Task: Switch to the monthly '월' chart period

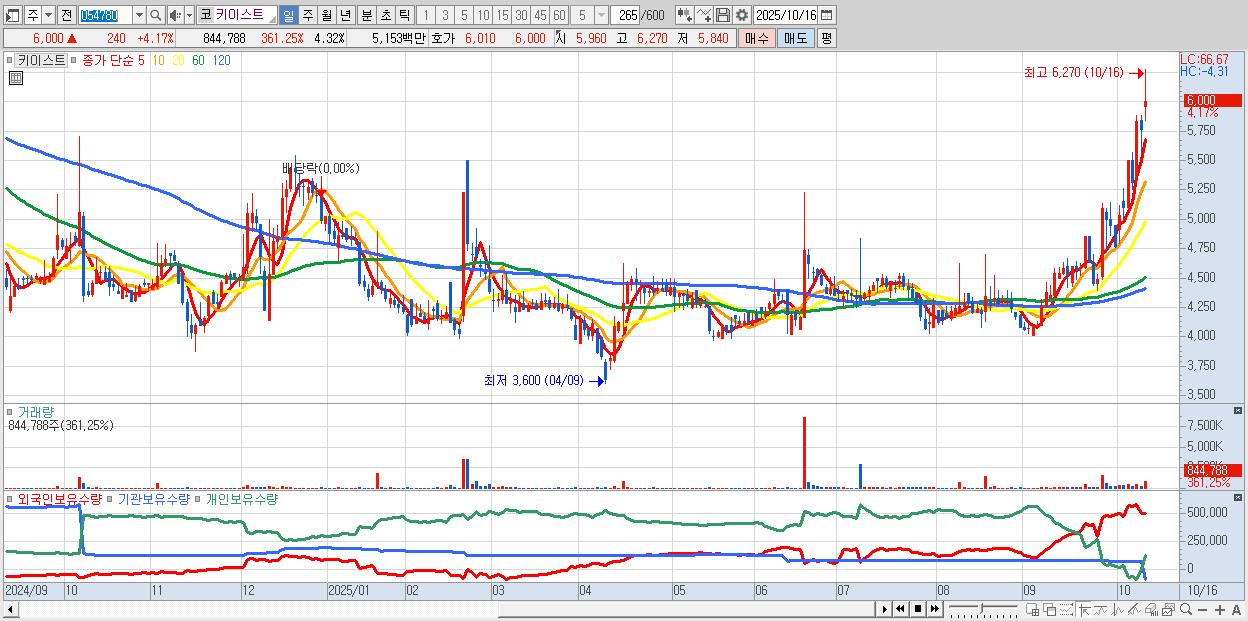Action: [x=326, y=15]
